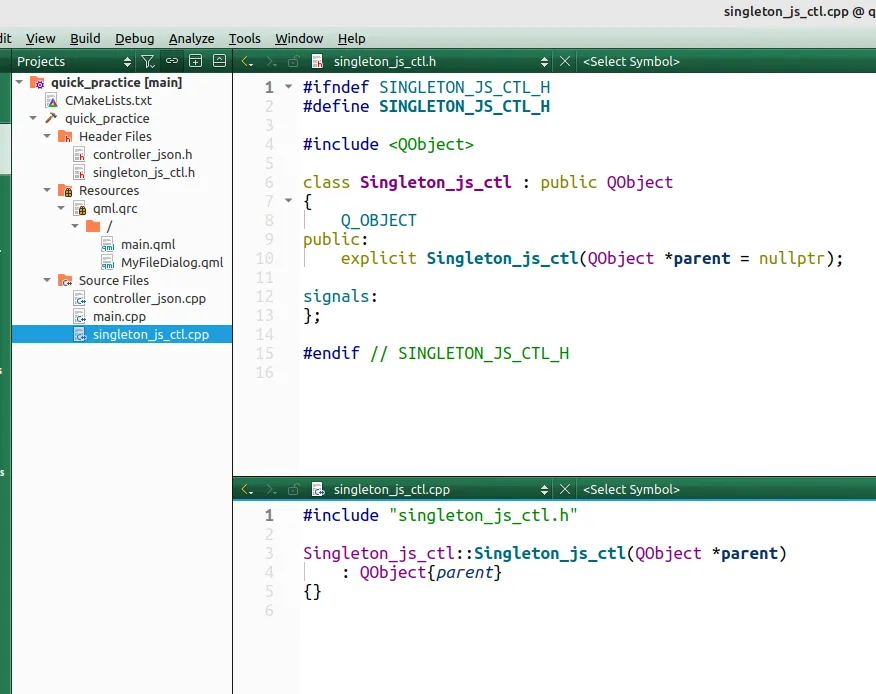Select main.qml in the tree
Screen dimensions: 876x694
click(x=148, y=245)
